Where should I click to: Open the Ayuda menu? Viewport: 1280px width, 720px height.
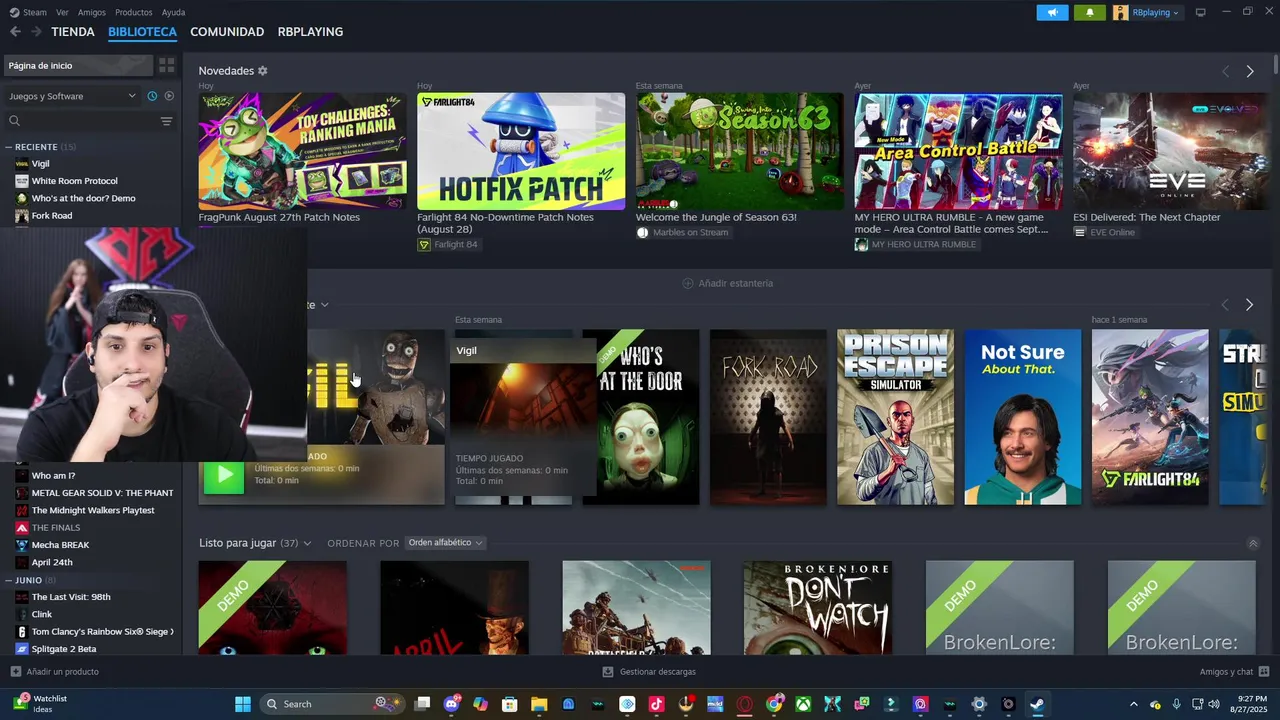pyautogui.click(x=173, y=12)
